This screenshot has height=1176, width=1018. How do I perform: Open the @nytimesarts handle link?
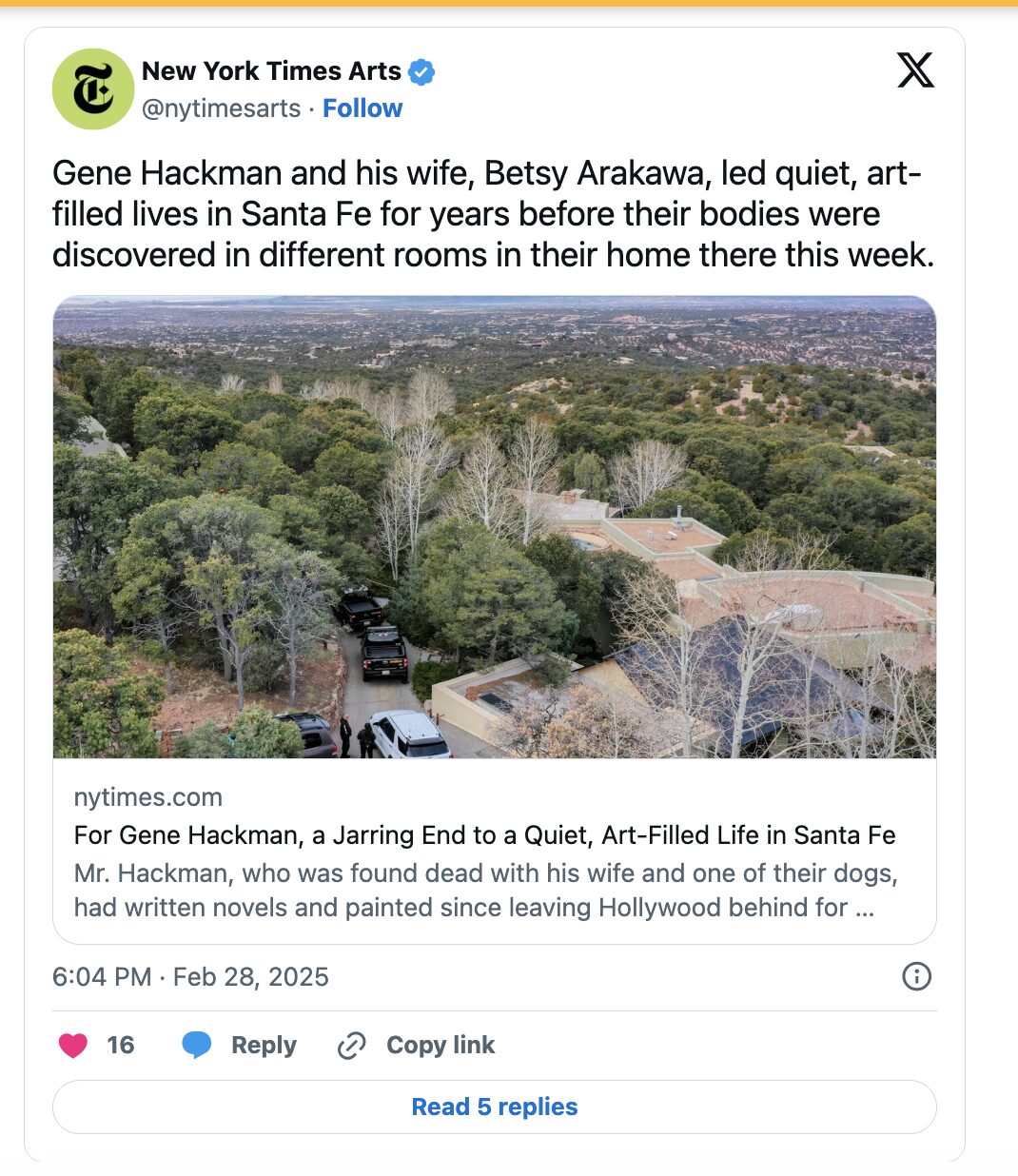click(221, 108)
